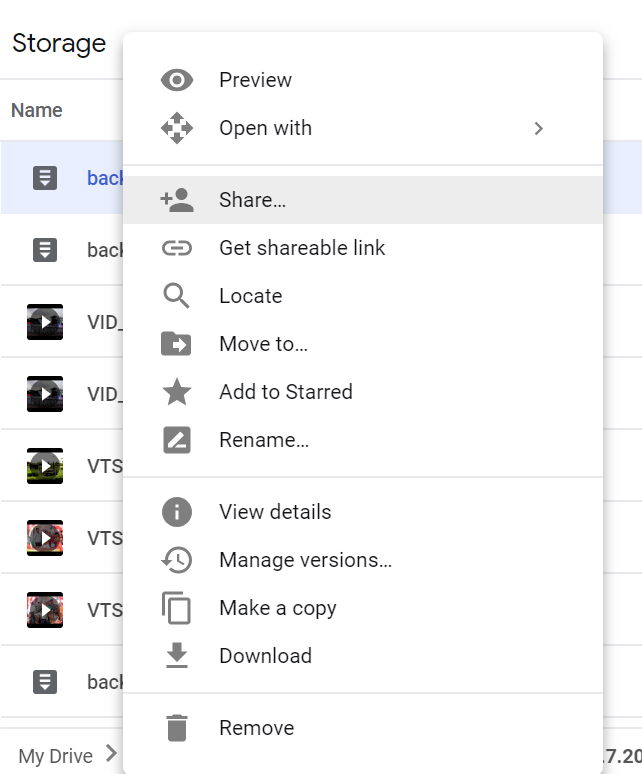Click the Open with arrows icon
Viewport: 642px width, 774px height.
point(177,128)
